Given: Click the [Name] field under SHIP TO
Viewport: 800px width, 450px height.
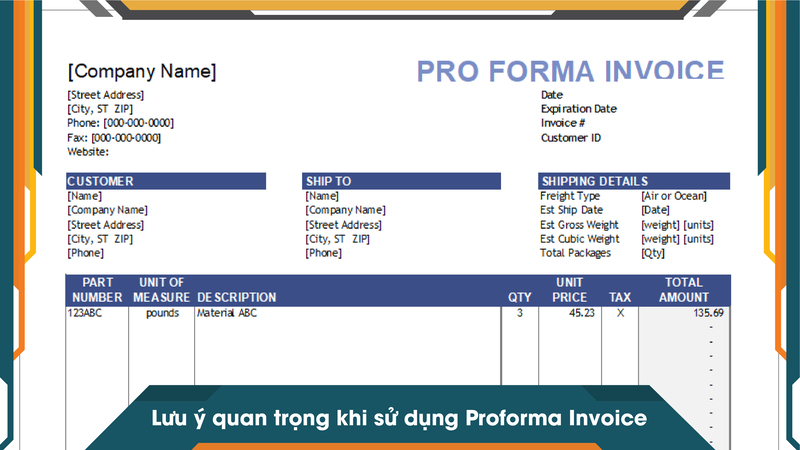Looking at the screenshot, I should [323, 197].
